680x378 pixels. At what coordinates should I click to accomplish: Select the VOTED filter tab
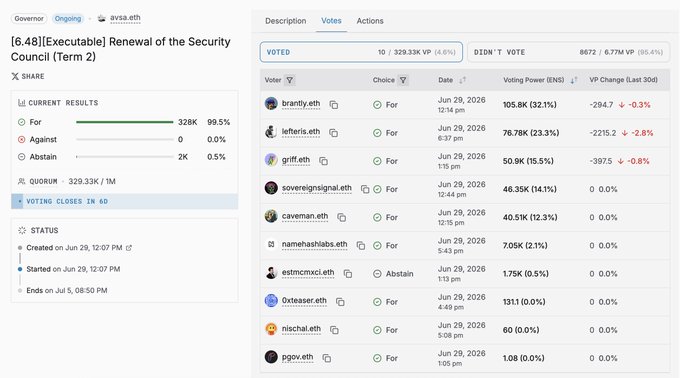361,52
